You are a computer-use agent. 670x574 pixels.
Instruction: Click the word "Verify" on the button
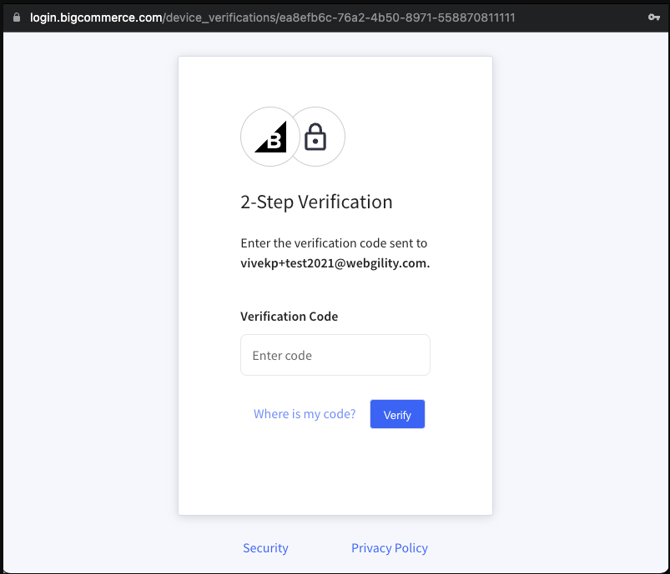tap(397, 415)
